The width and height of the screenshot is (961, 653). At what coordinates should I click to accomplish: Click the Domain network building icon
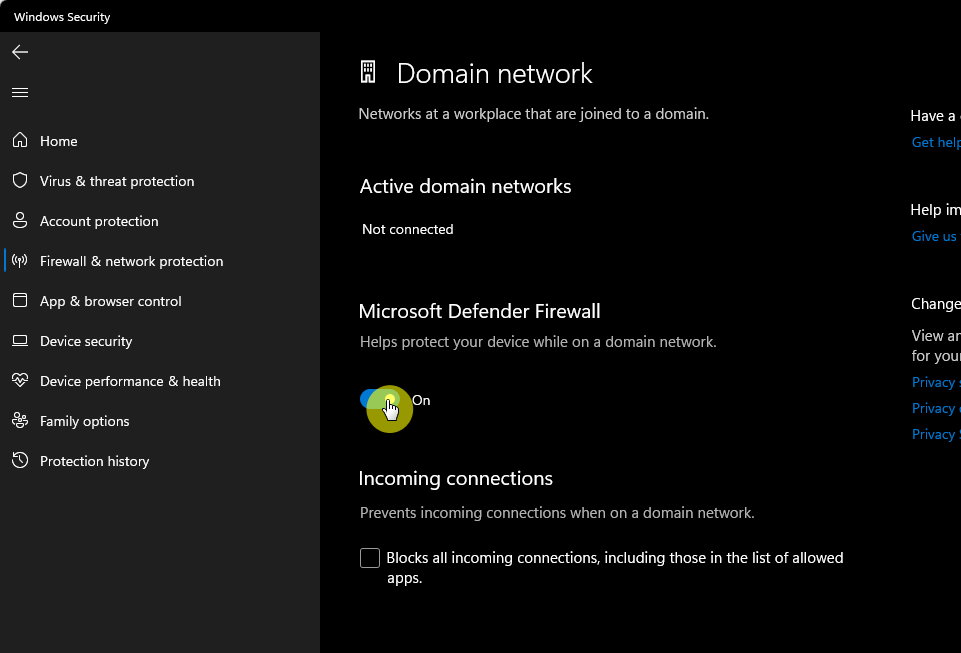[x=368, y=72]
